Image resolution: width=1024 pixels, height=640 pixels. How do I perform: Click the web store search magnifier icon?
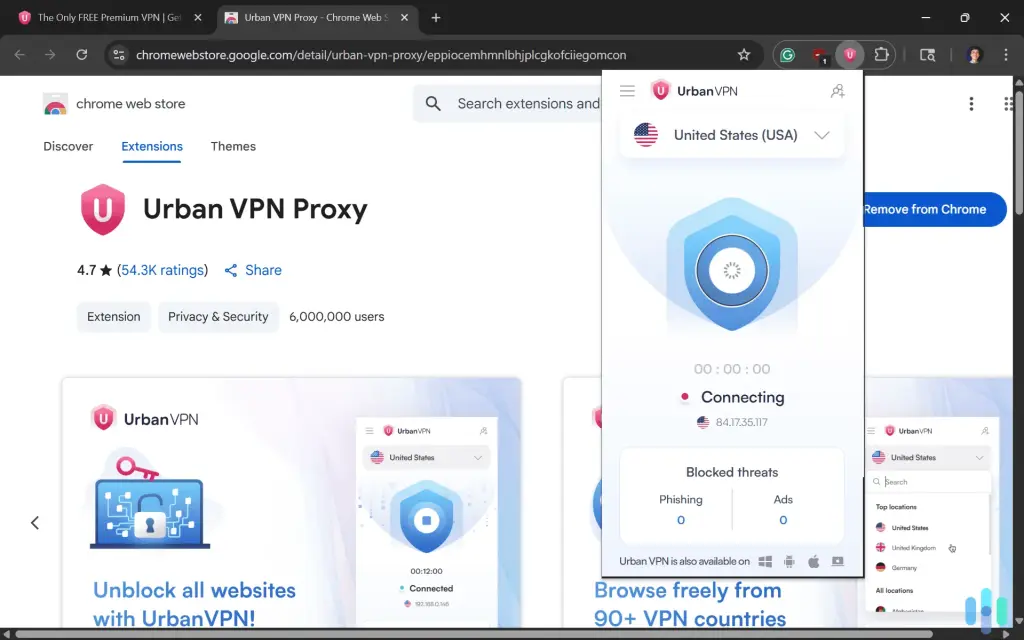click(x=433, y=103)
